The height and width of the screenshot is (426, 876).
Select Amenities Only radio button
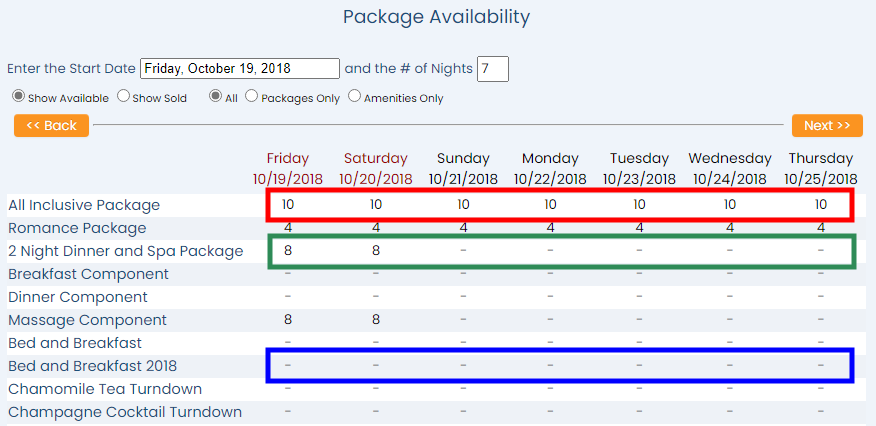[354, 97]
